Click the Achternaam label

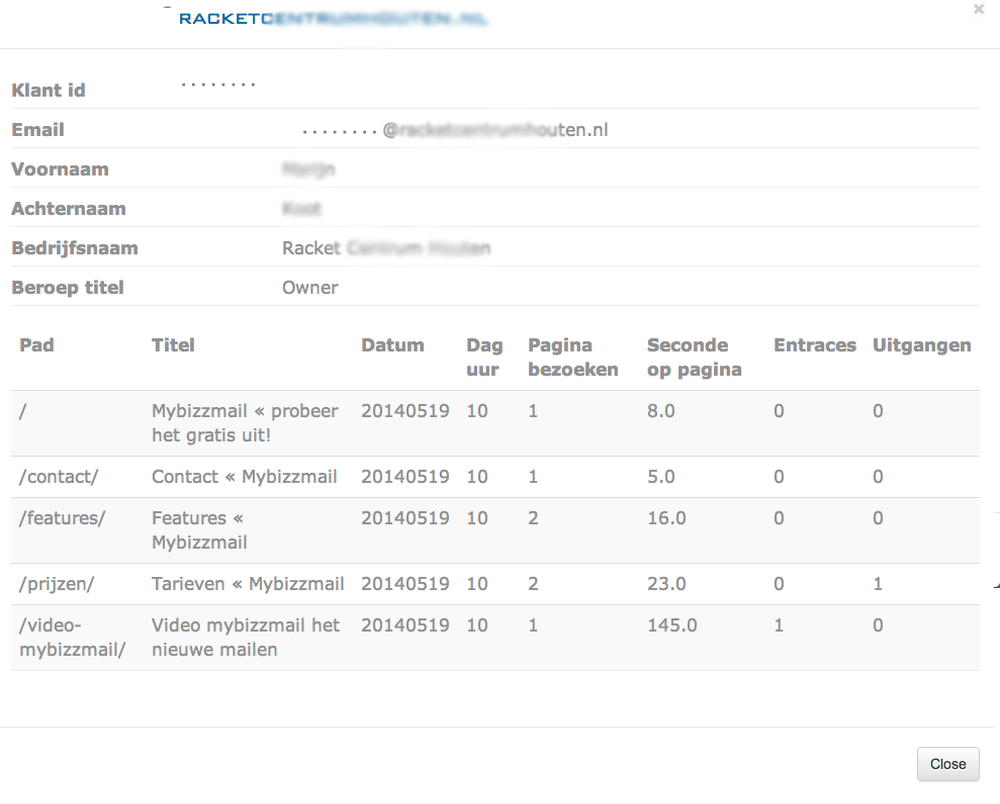[68, 209]
